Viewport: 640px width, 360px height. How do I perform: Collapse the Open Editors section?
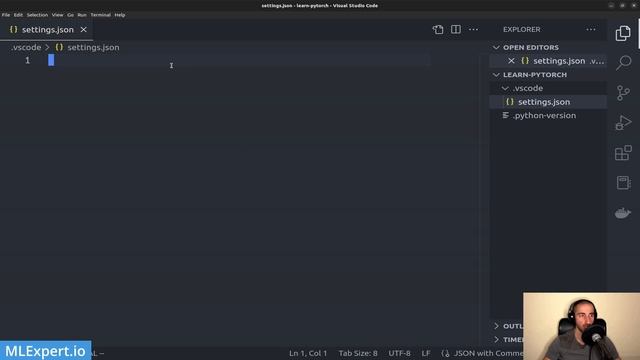tap(548, 47)
